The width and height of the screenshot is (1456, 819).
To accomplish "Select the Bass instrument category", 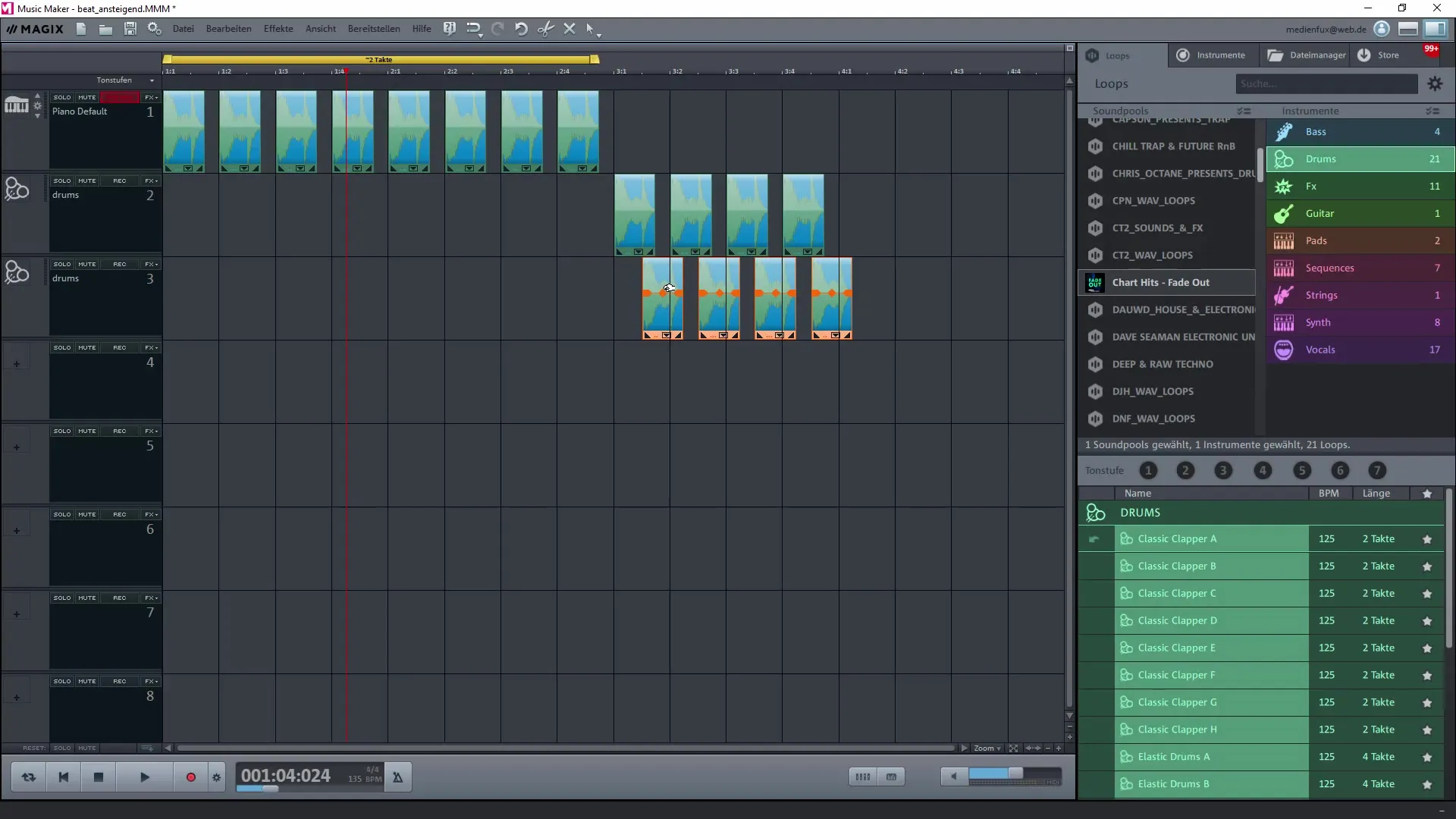I will (x=1360, y=132).
